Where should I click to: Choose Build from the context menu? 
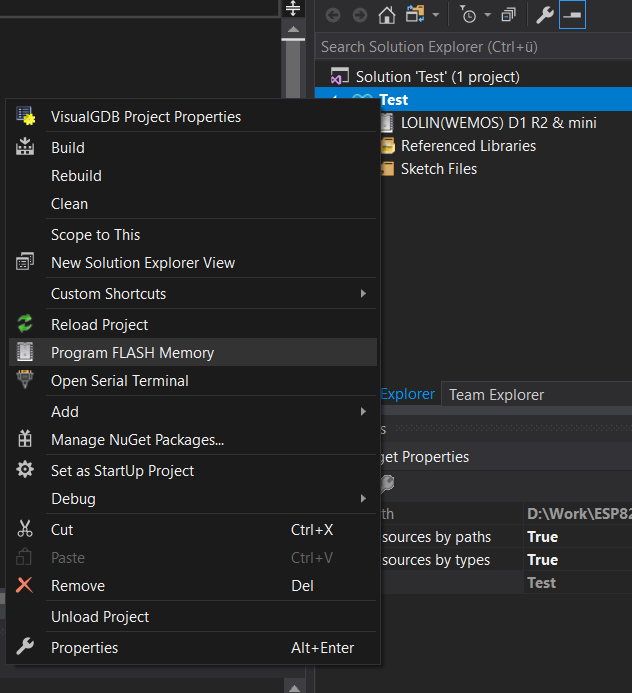[x=192, y=148]
